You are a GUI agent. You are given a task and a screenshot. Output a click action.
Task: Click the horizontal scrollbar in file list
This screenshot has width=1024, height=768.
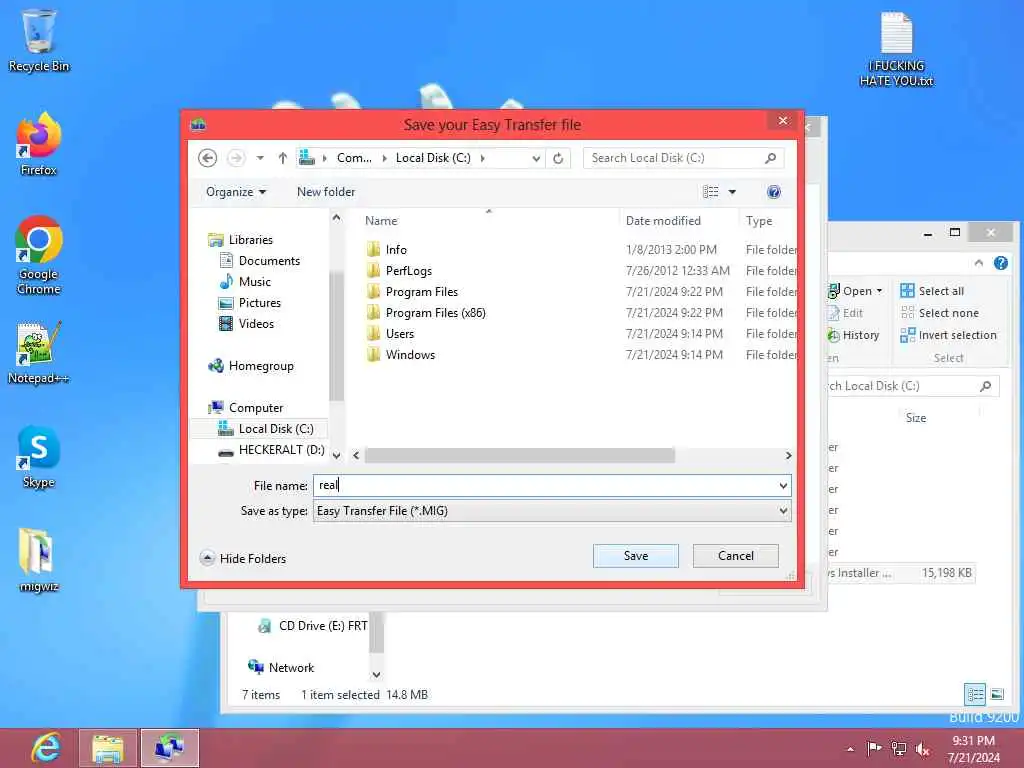(519, 455)
